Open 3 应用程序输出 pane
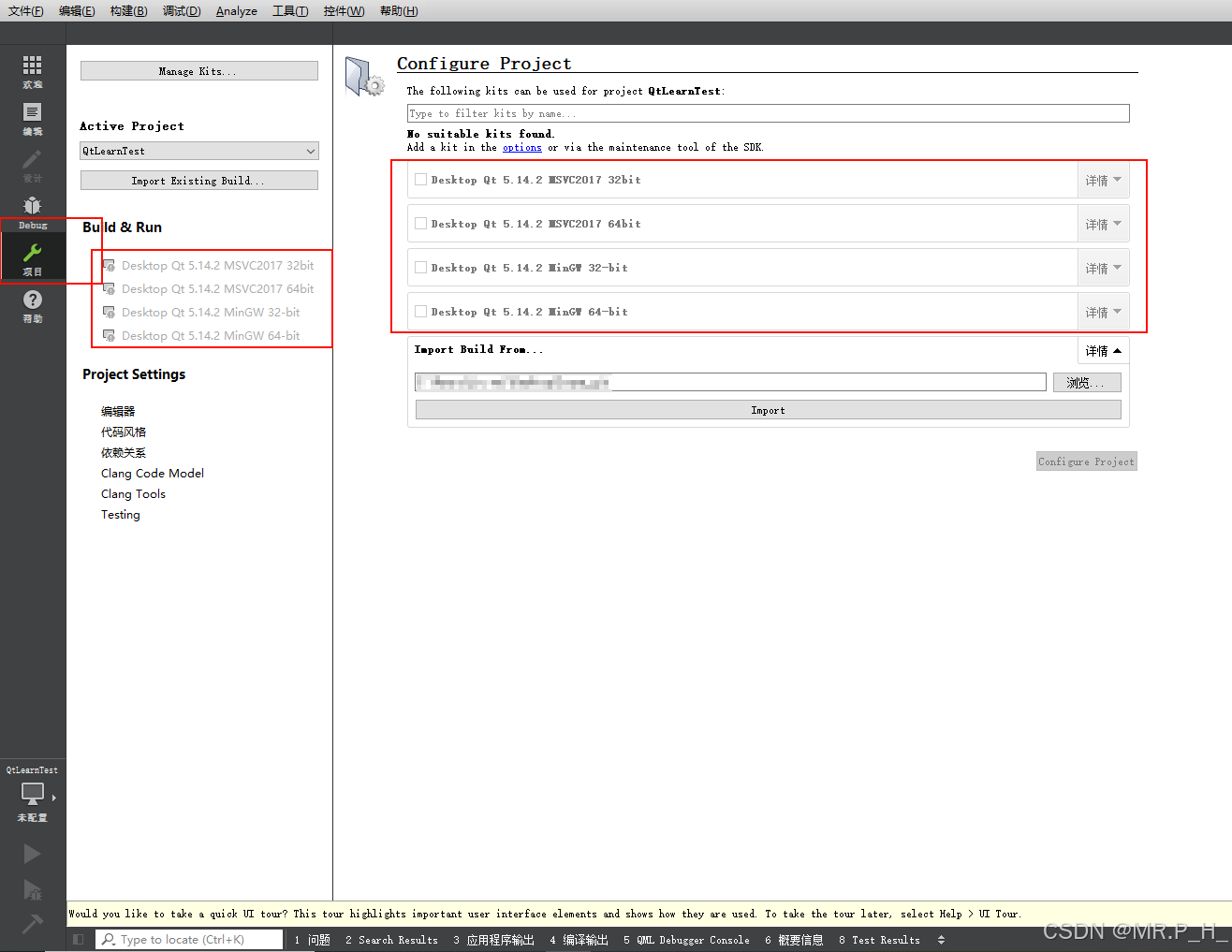 493,940
